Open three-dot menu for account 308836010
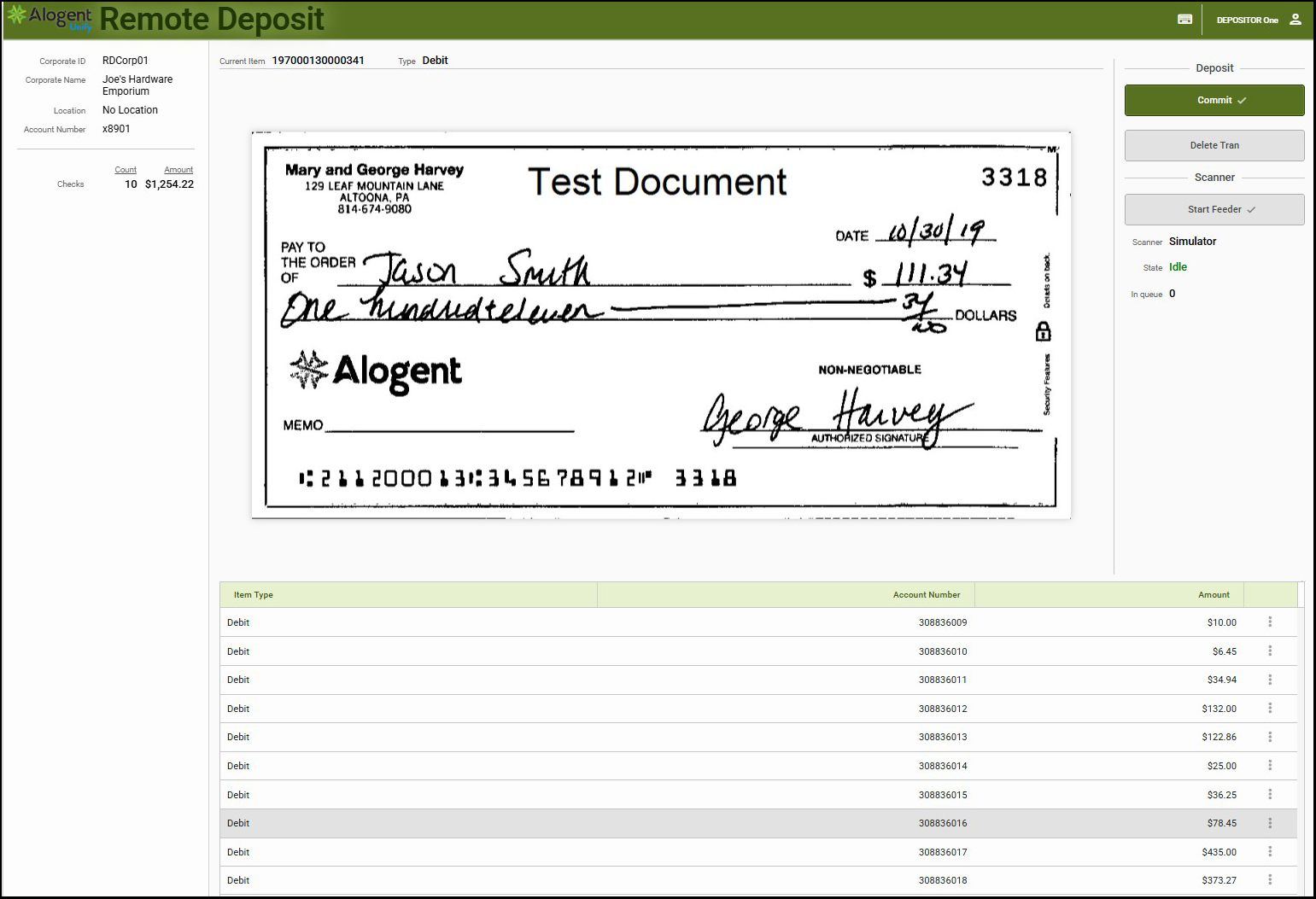The width and height of the screenshot is (1316, 899). point(1270,651)
